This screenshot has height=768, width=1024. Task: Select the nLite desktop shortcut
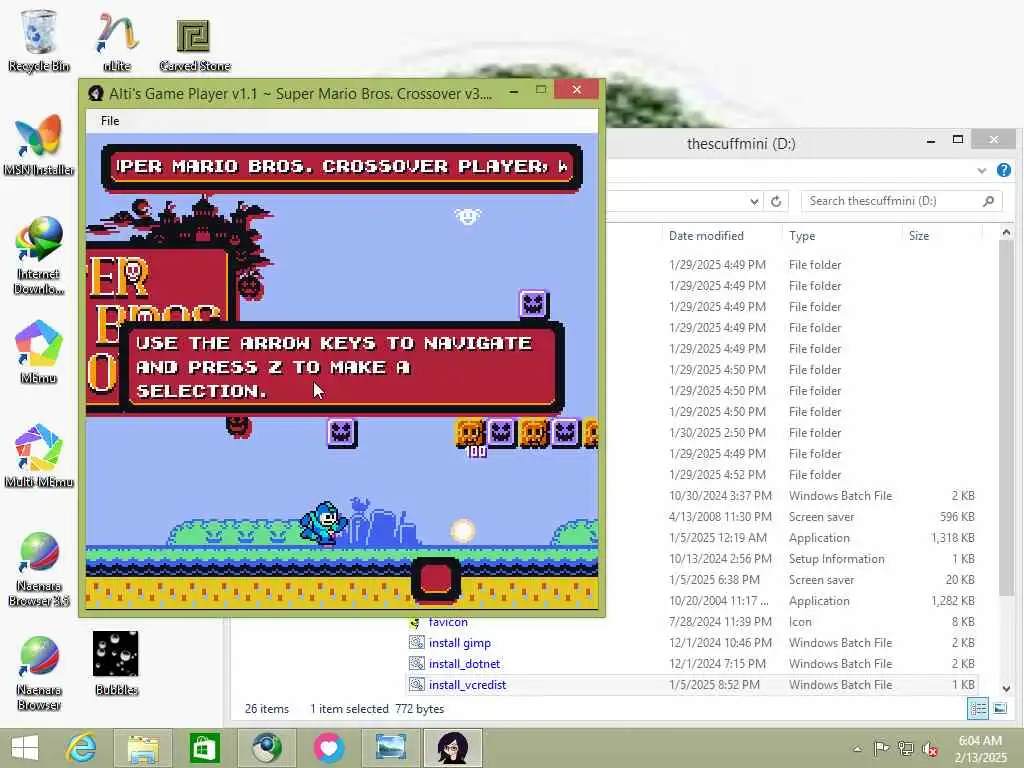point(117,40)
